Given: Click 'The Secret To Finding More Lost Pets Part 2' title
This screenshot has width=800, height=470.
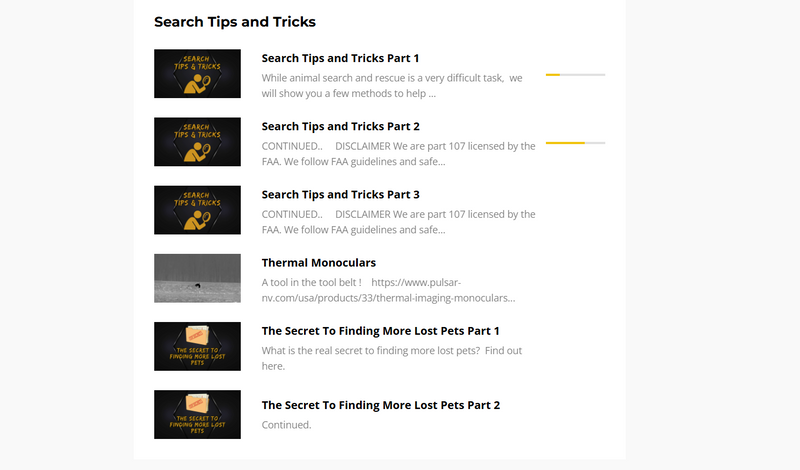Looking at the screenshot, I should click(x=381, y=405).
